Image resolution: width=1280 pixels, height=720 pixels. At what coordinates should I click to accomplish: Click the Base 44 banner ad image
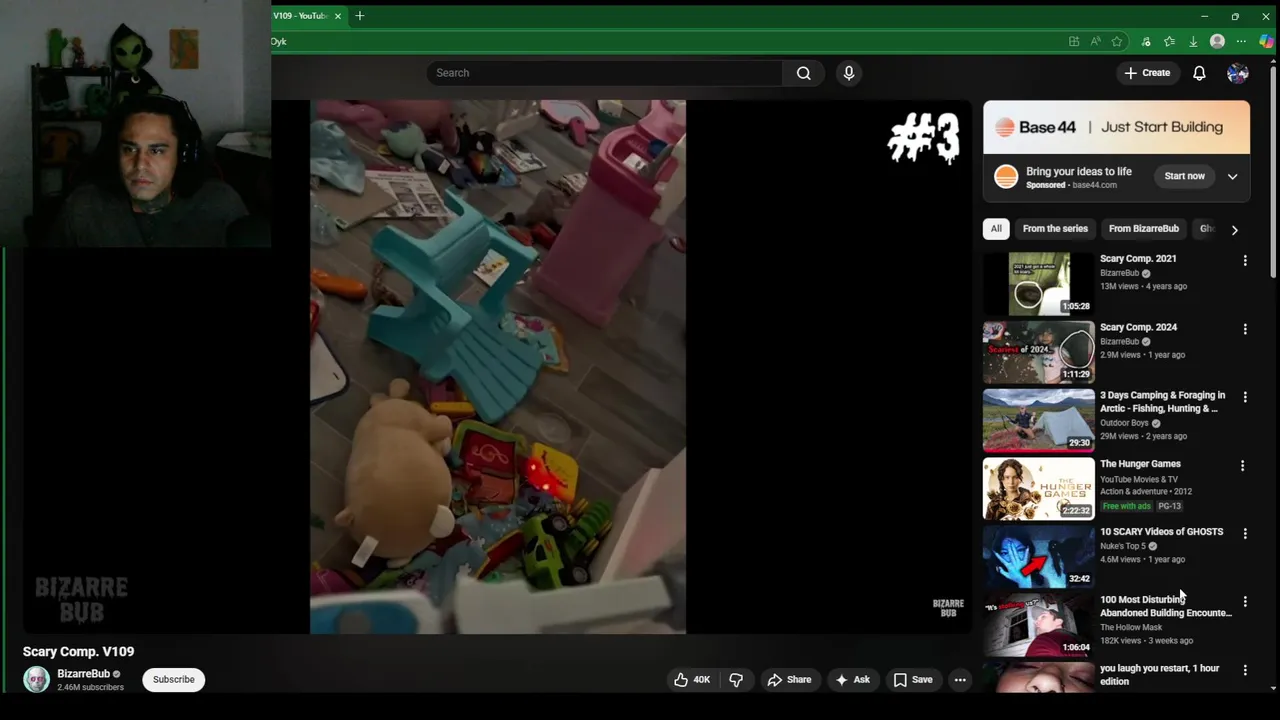1116,127
